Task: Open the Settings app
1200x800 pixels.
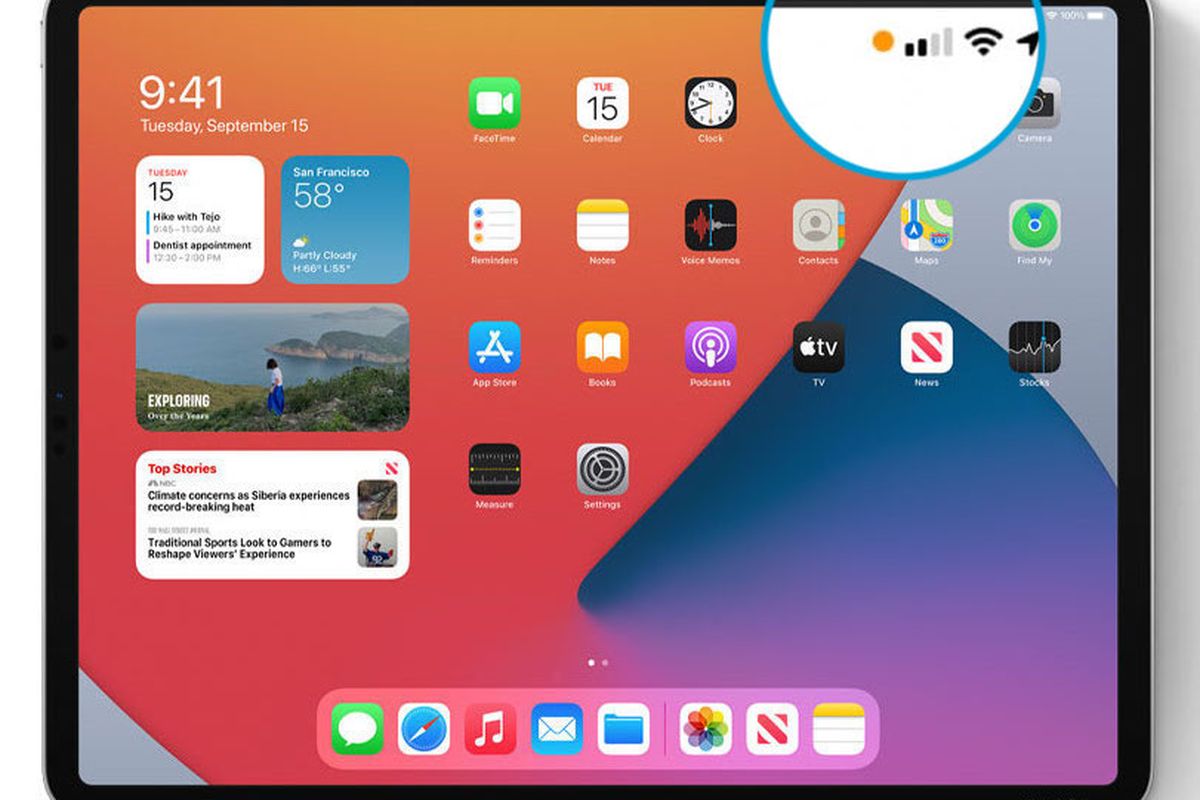Action: [x=603, y=469]
